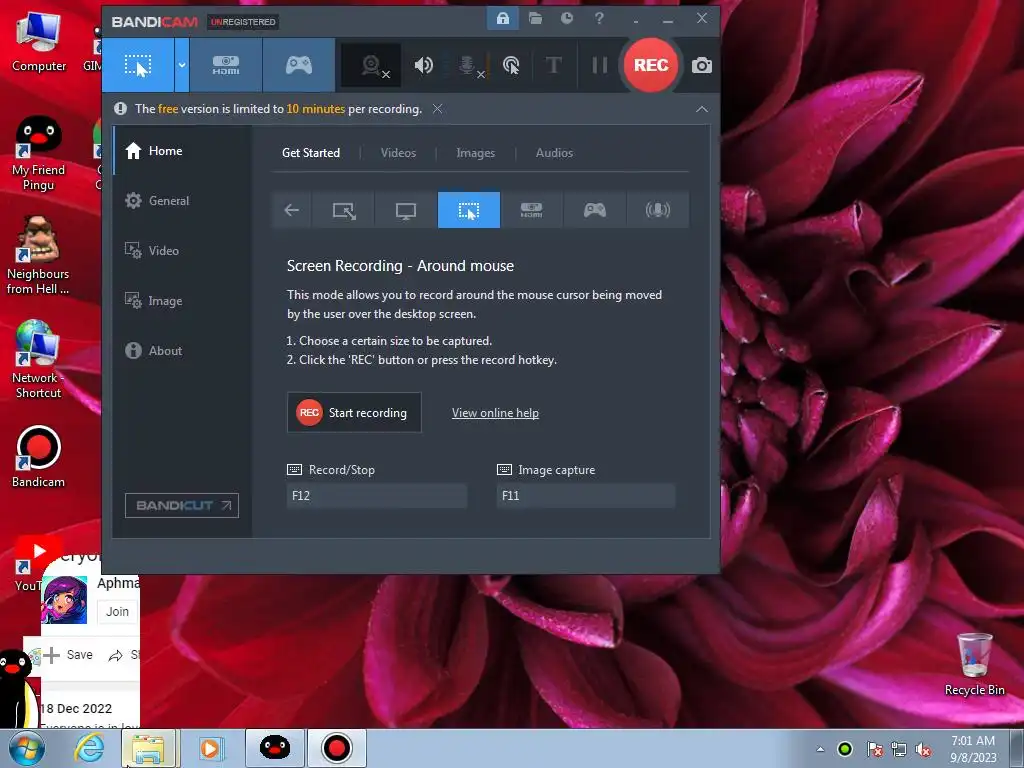Click the muted volume tray icon

click(x=923, y=750)
